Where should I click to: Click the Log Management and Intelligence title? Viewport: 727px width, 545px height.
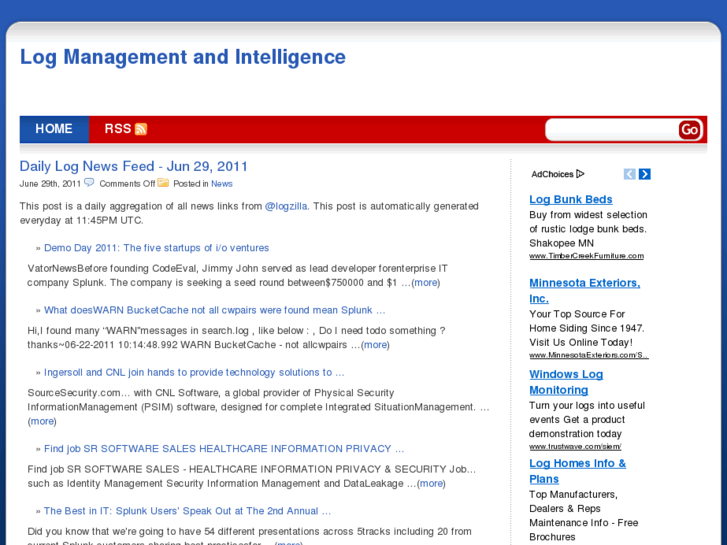(183, 58)
